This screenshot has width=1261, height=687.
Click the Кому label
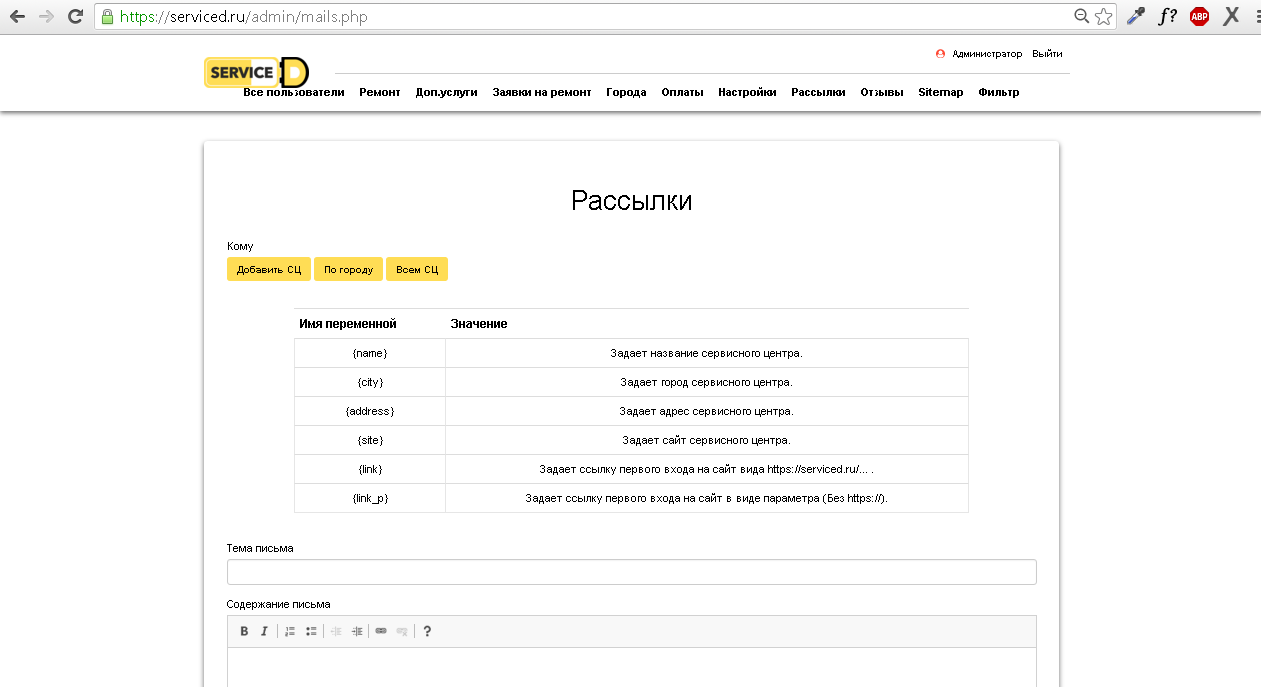point(240,246)
